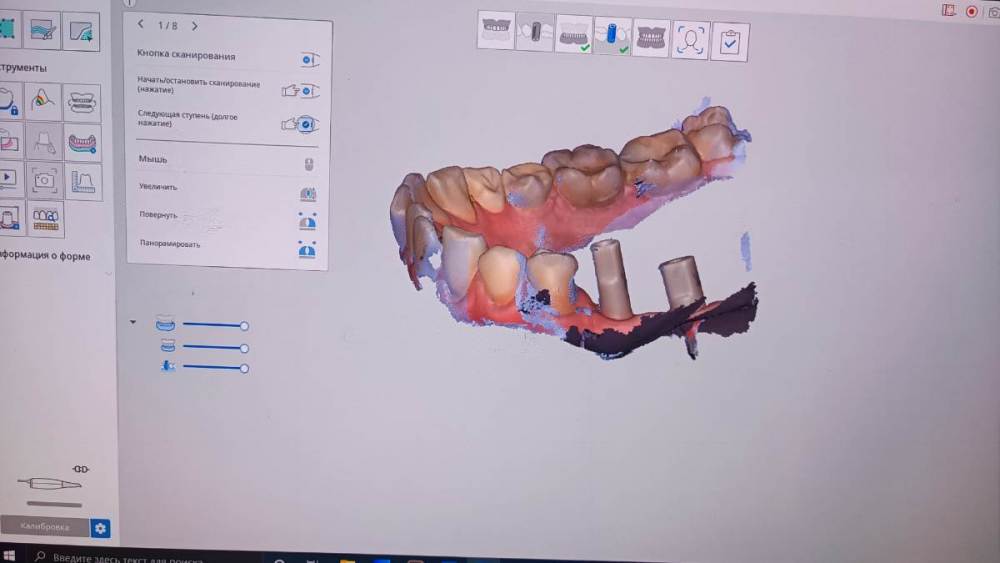Click the Калибровка button
Viewport: 1000px width, 563px height.
[44, 527]
